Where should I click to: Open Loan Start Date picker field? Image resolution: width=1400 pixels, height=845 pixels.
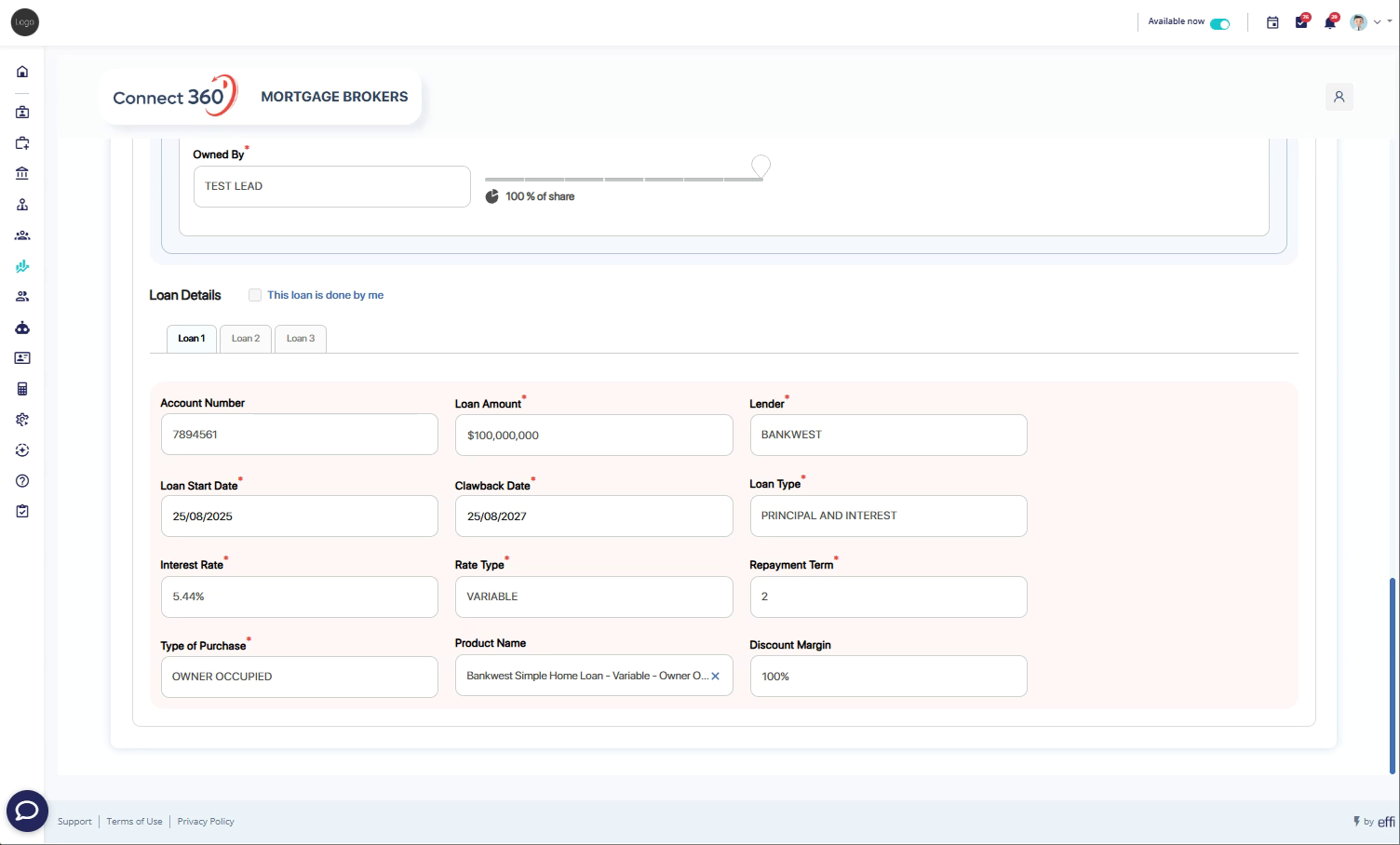click(x=299, y=516)
